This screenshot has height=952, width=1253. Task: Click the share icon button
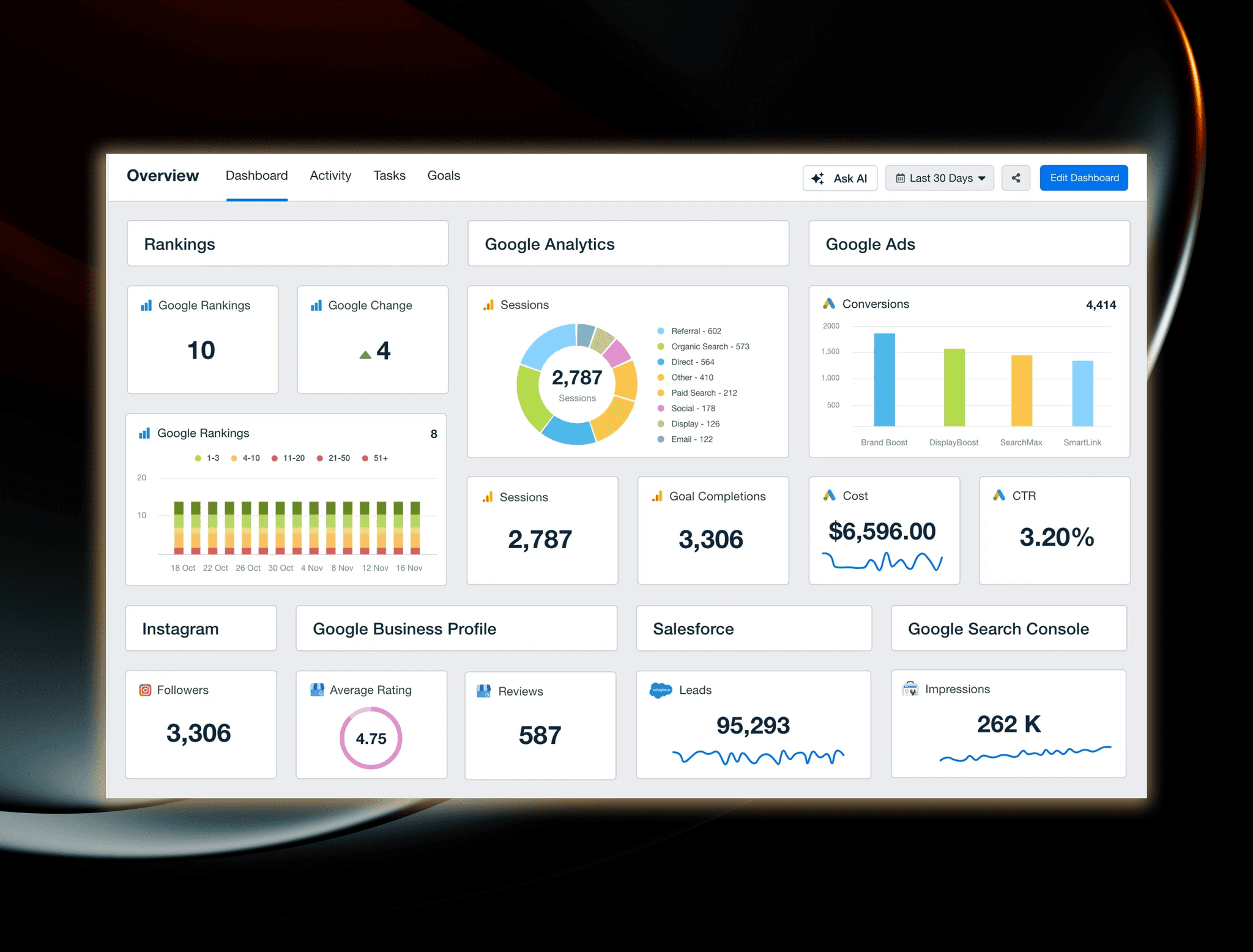1016,178
